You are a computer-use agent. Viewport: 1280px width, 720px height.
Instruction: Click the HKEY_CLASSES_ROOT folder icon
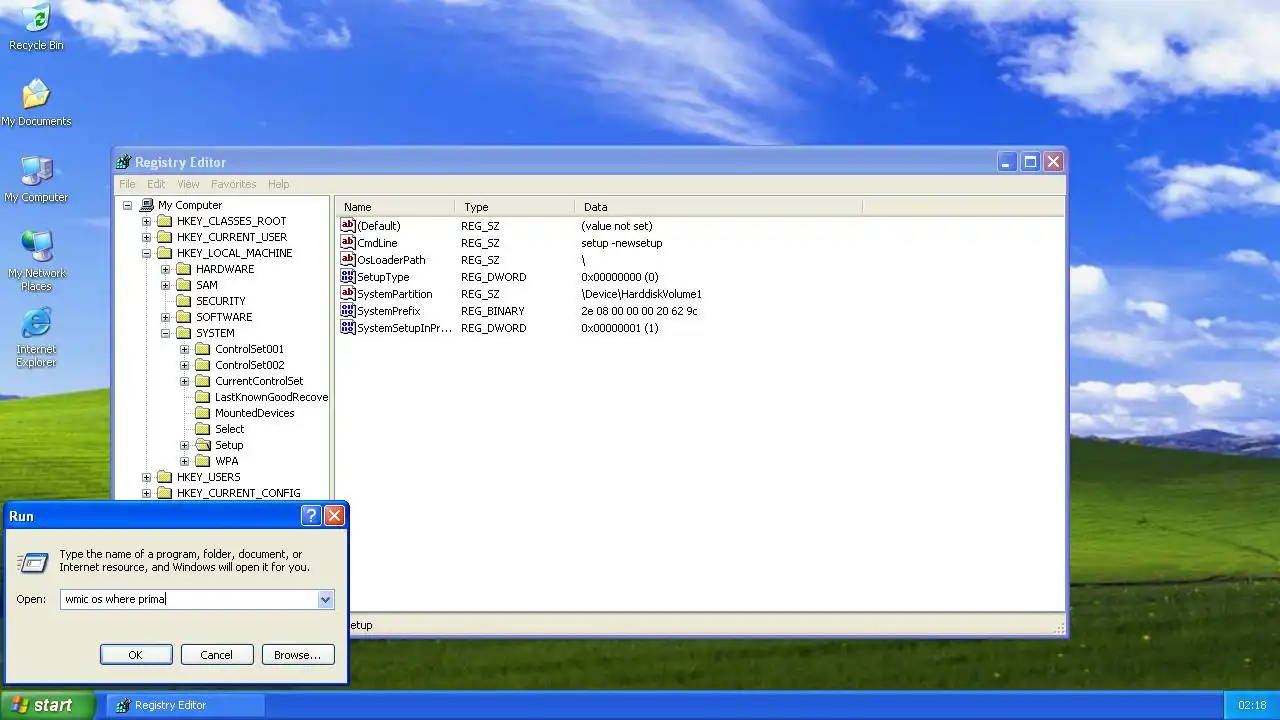165,221
